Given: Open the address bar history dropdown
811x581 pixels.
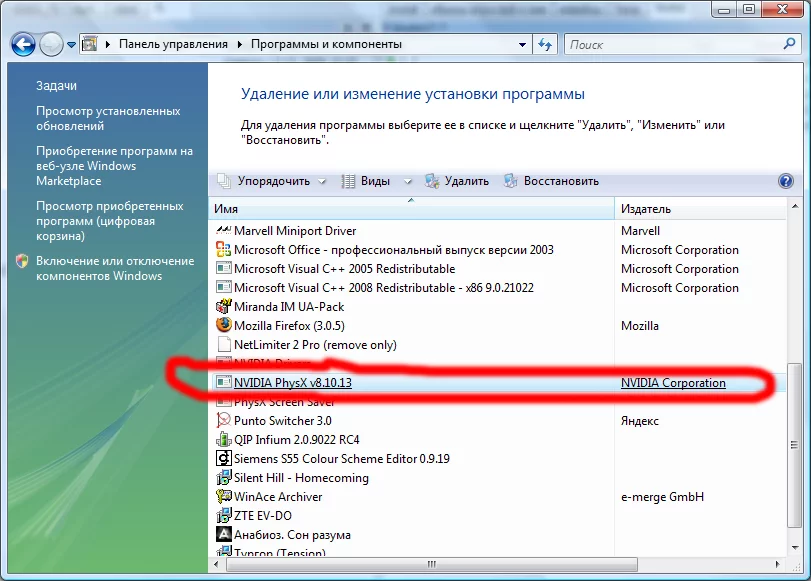Looking at the screenshot, I should (x=522, y=44).
